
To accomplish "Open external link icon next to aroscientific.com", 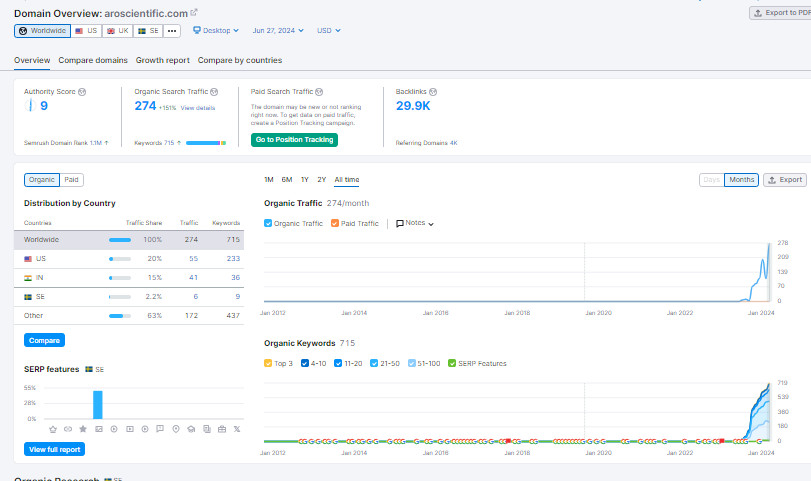I will pyautogui.click(x=194, y=12).
